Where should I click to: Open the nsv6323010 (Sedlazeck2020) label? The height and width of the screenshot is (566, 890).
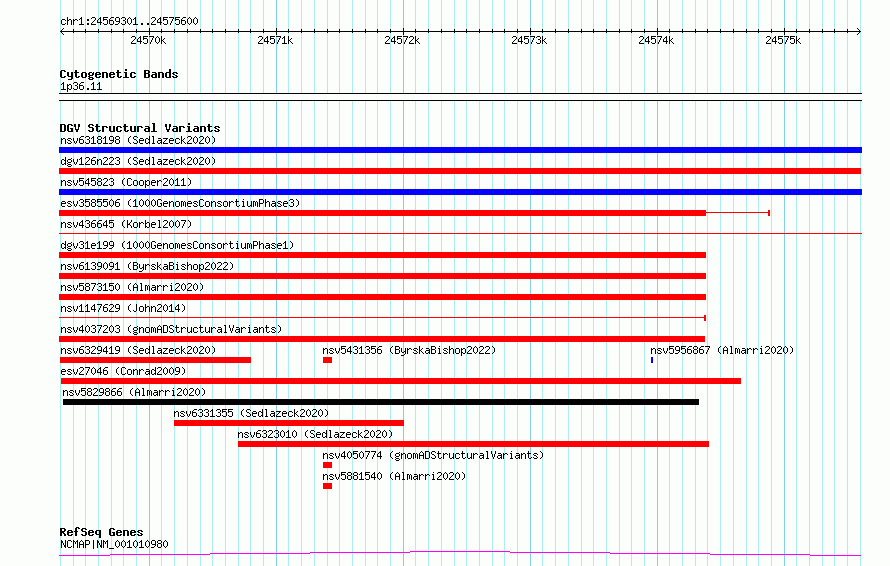click(315, 434)
